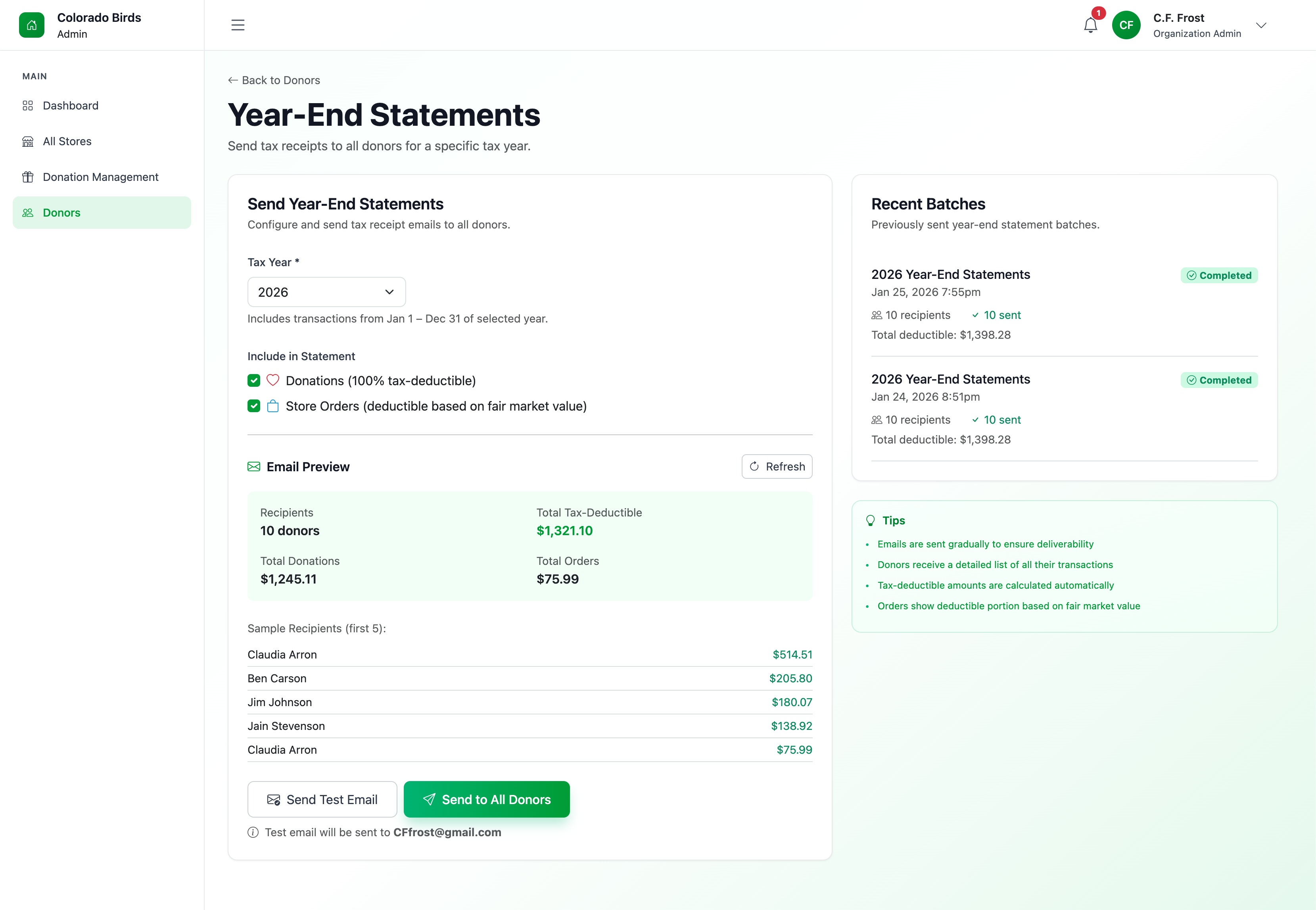Select the Dashboard icon in sidebar
The width and height of the screenshot is (1316, 910).
point(28,106)
